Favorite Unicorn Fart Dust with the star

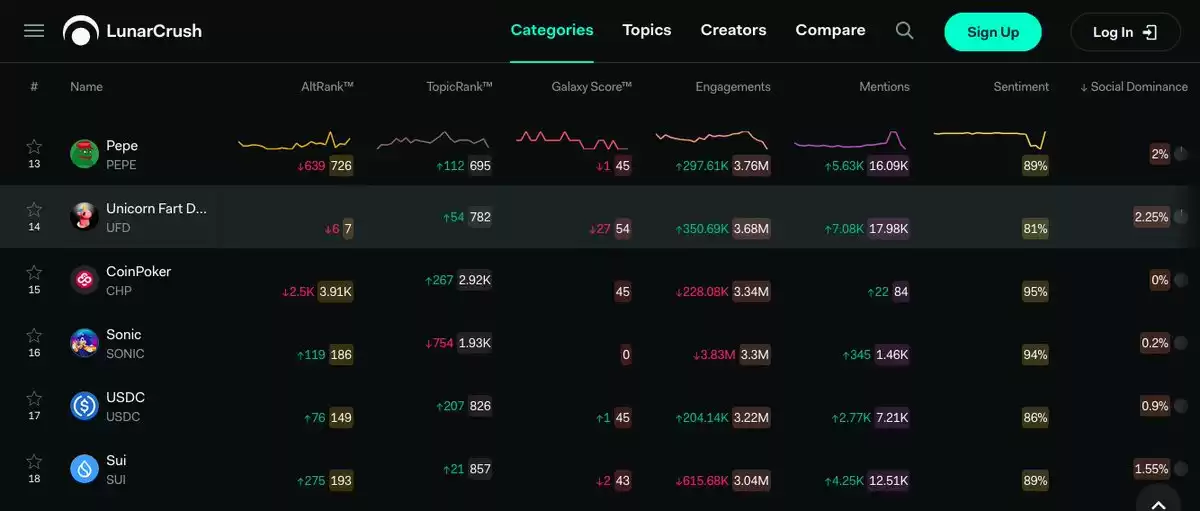[x=34, y=209]
